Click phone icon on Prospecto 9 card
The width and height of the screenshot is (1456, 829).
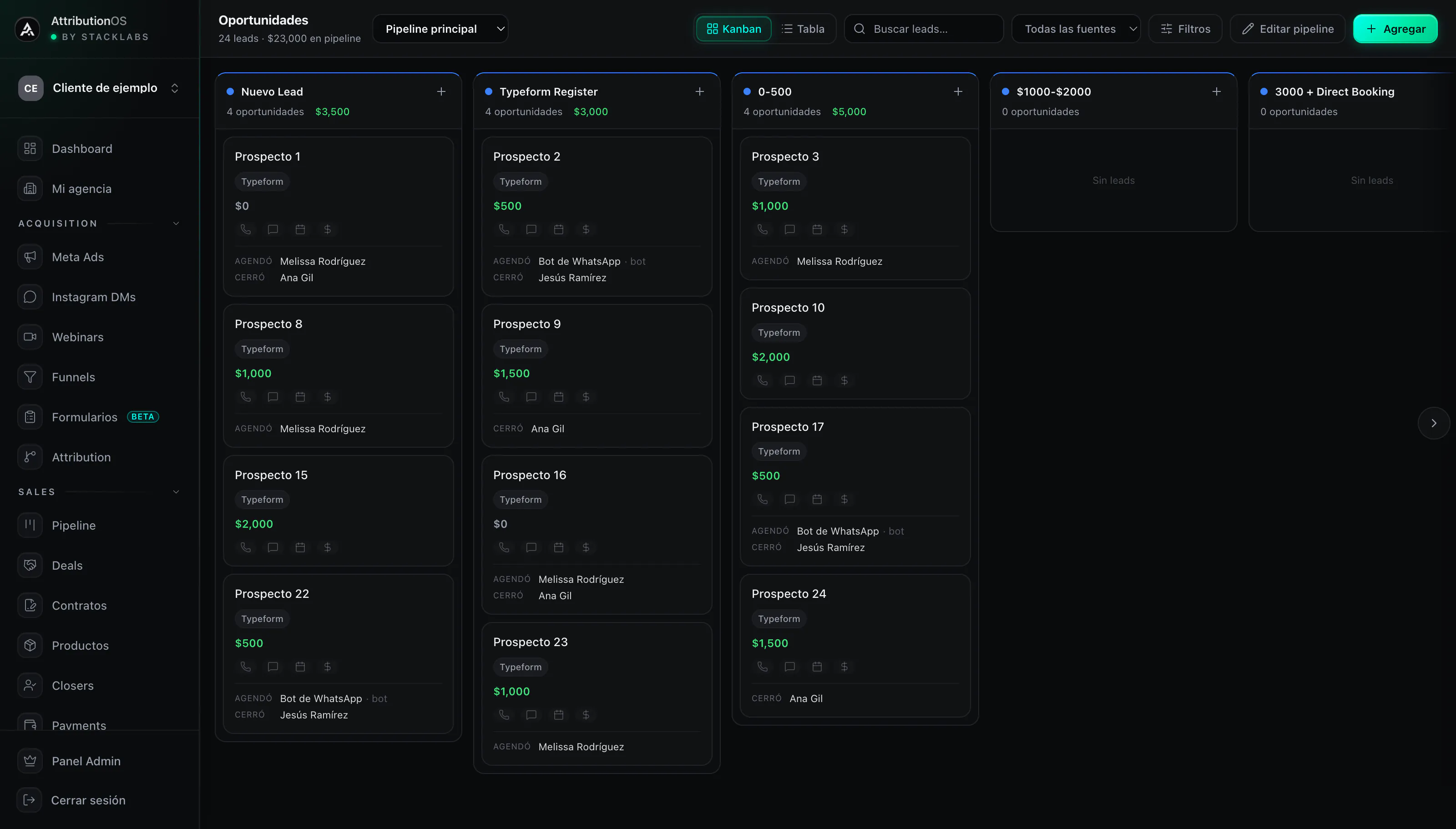click(x=504, y=397)
